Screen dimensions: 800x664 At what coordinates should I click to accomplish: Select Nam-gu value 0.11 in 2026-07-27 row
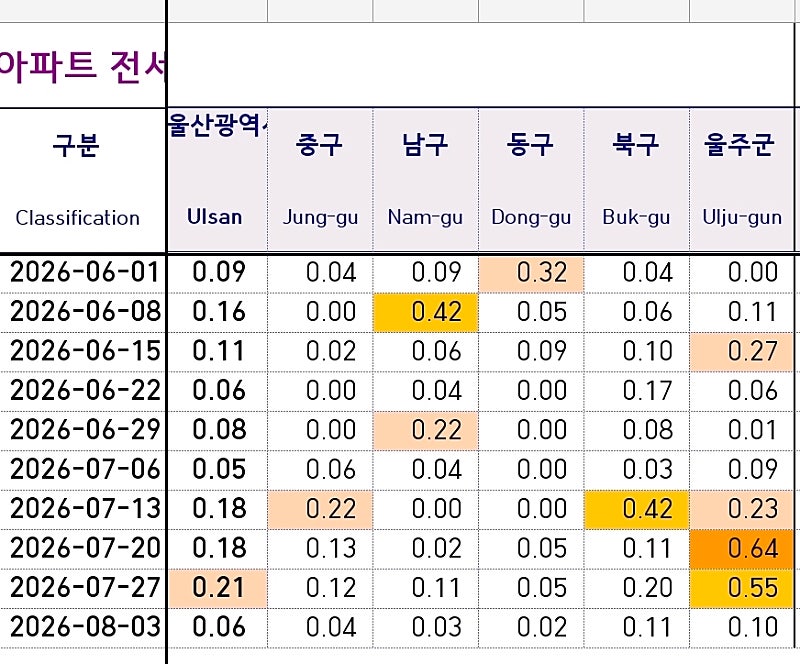426,588
